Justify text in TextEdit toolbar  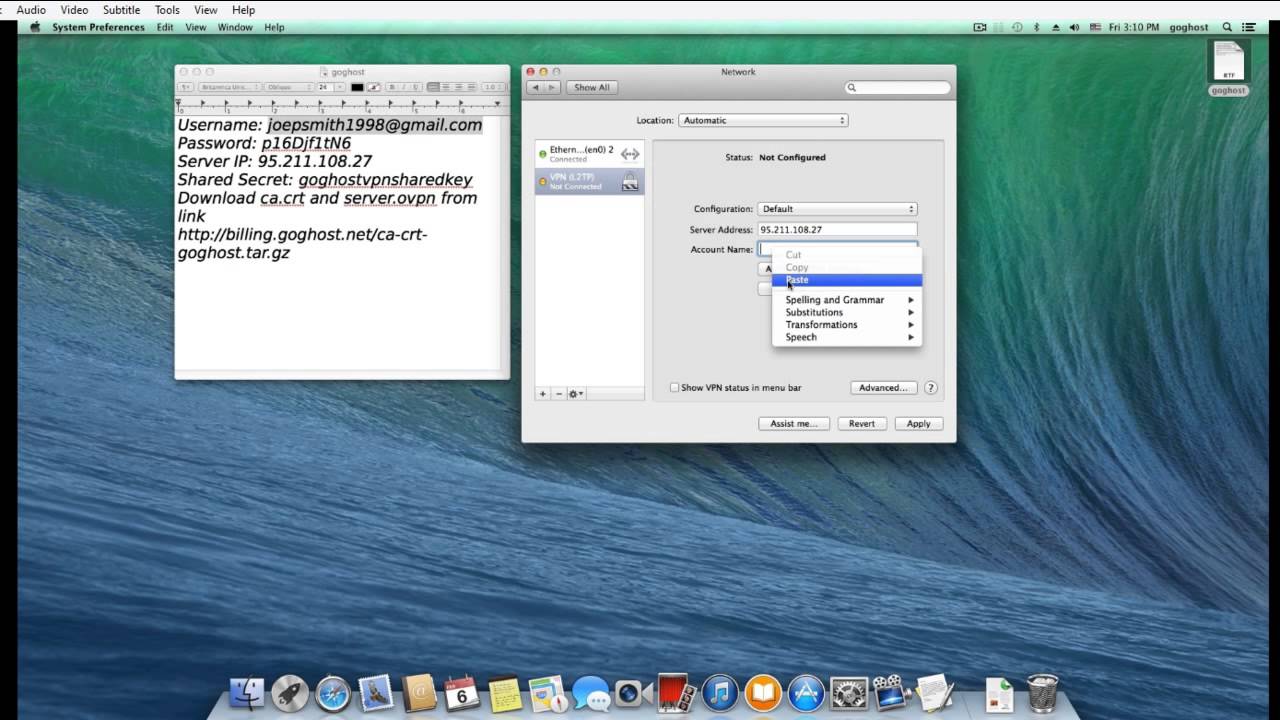click(471, 87)
